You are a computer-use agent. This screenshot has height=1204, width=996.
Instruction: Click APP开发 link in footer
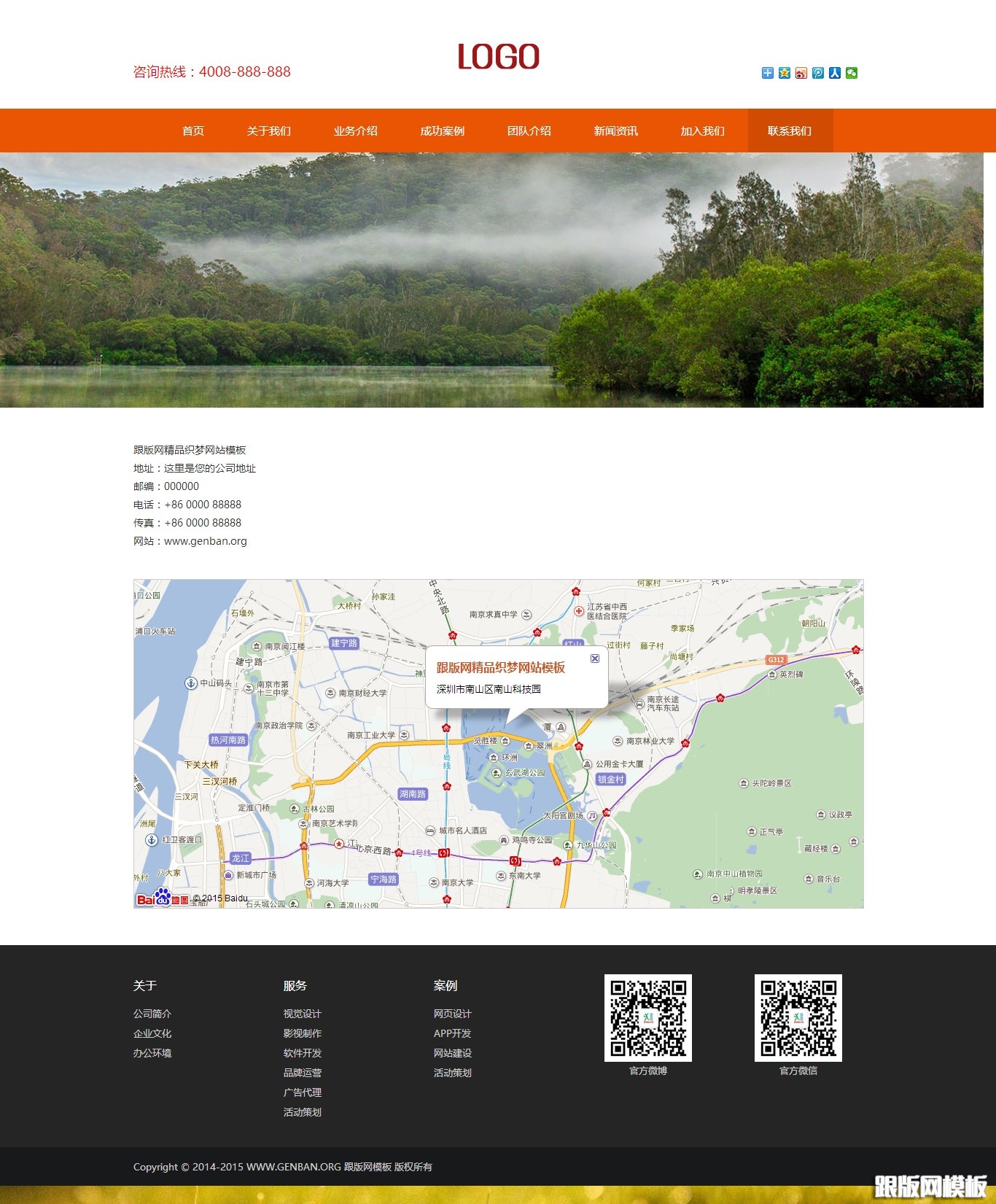(452, 1033)
